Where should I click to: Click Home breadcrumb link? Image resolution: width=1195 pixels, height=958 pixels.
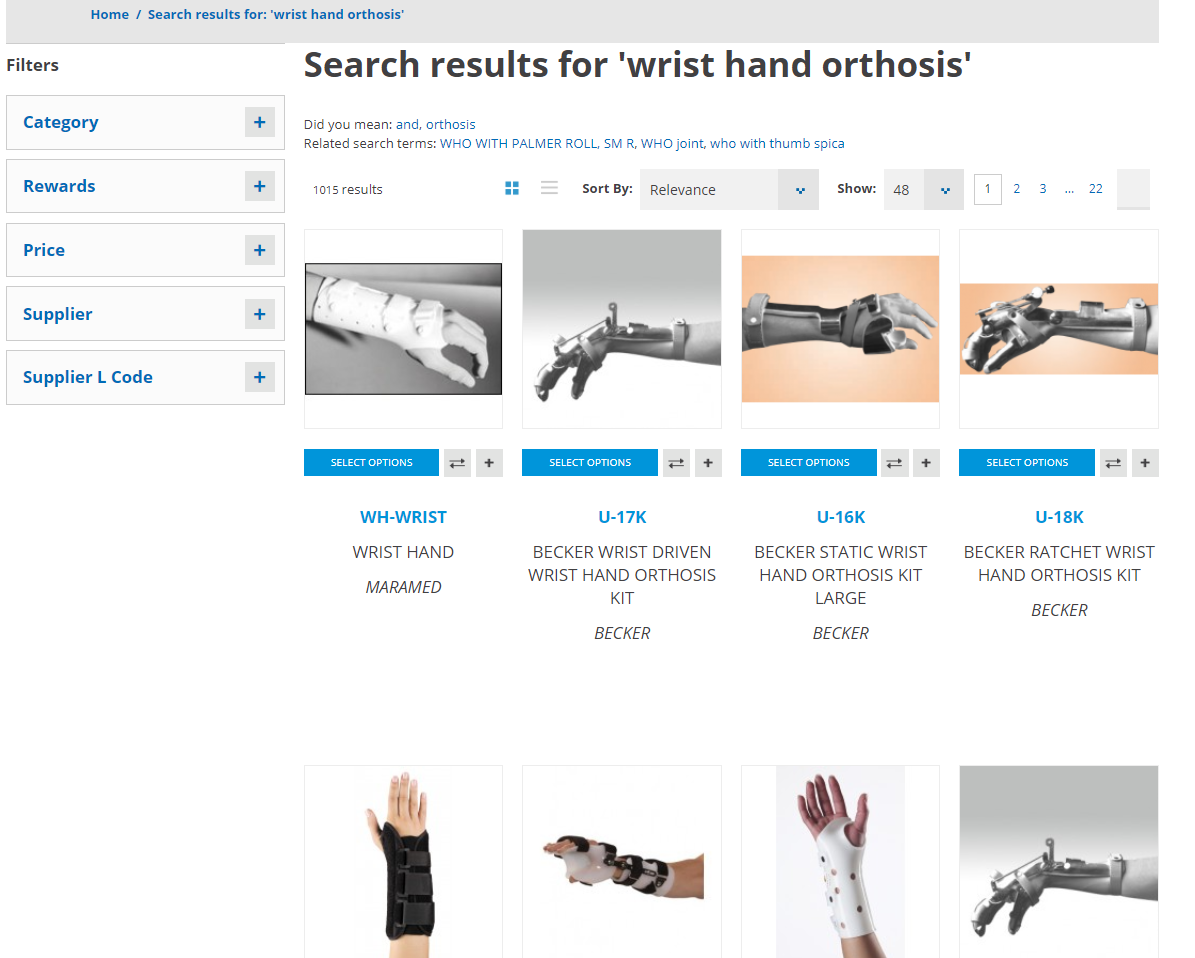(x=110, y=14)
